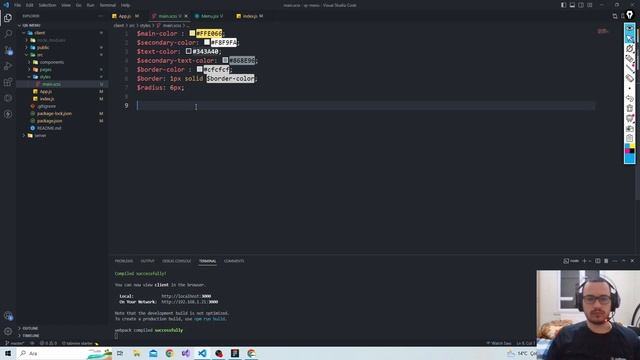Open the Accounts icon at activity bar bottom

click(x=8, y=316)
